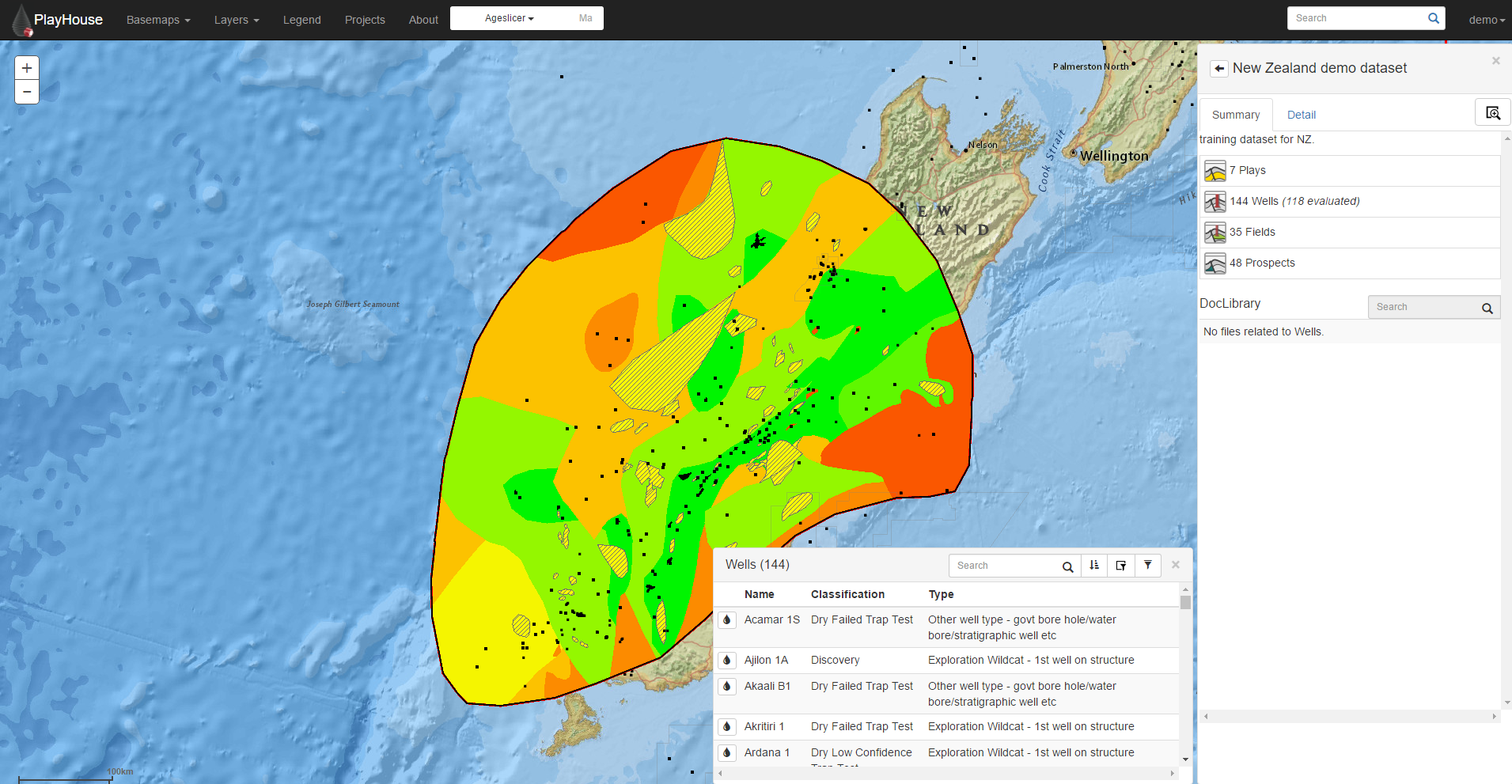Open the Legend menu item
The height and width of the screenshot is (784, 1512).
pyautogui.click(x=302, y=20)
